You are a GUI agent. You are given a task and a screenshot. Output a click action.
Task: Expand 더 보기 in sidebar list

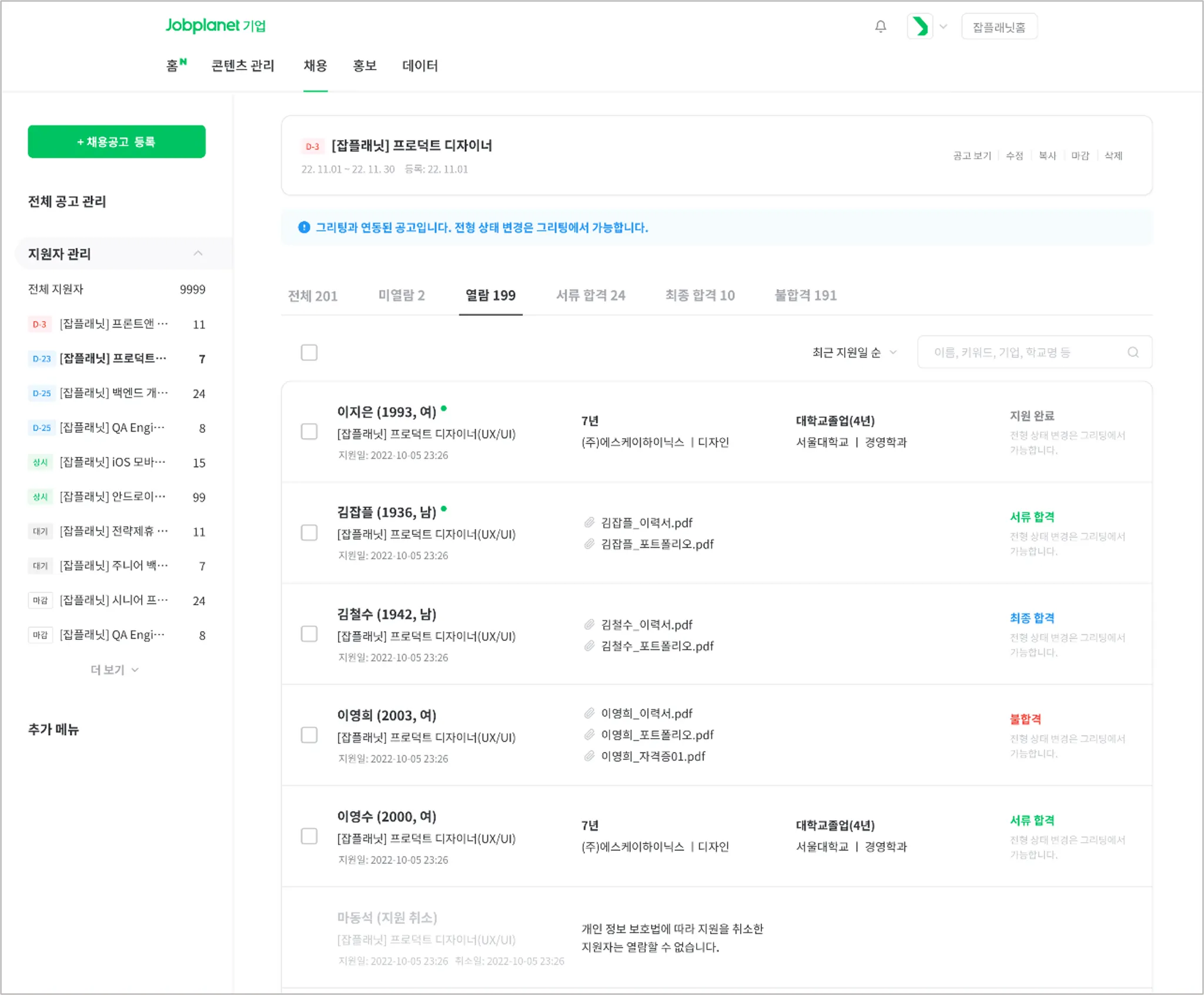[x=115, y=670]
